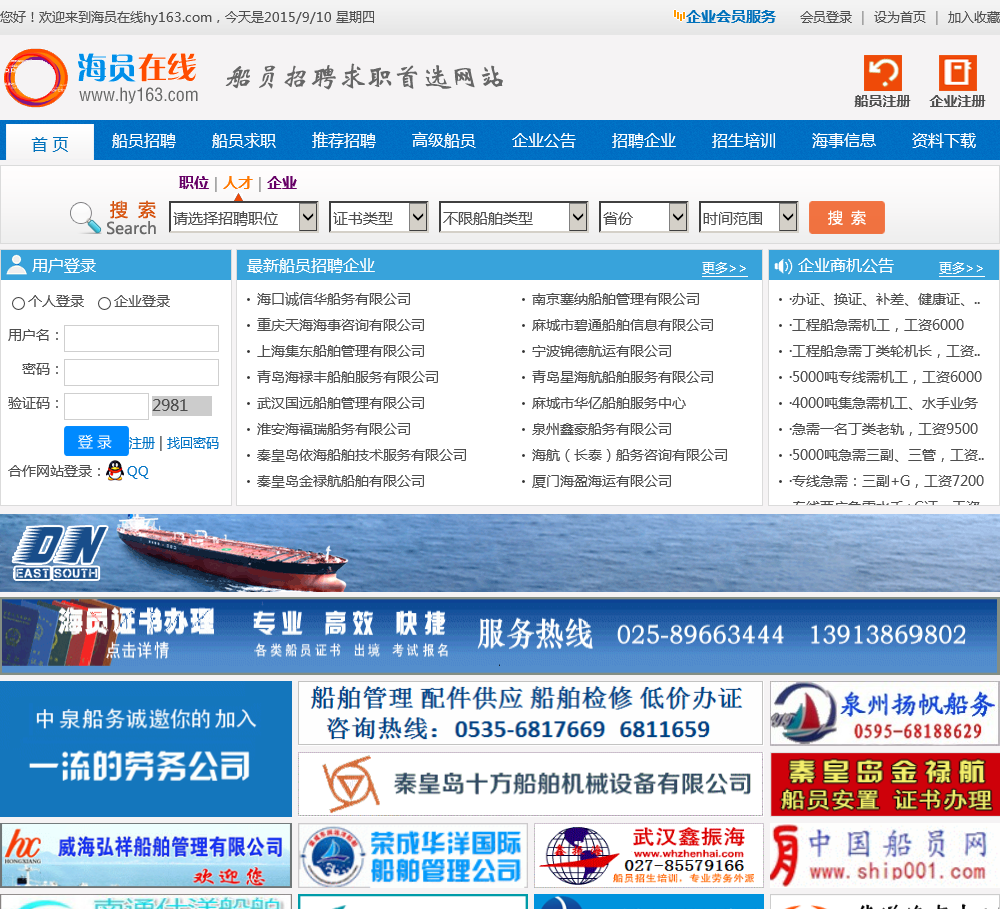
Task: Click the QQ penguin login icon
Action: pyautogui.click(x=115, y=471)
